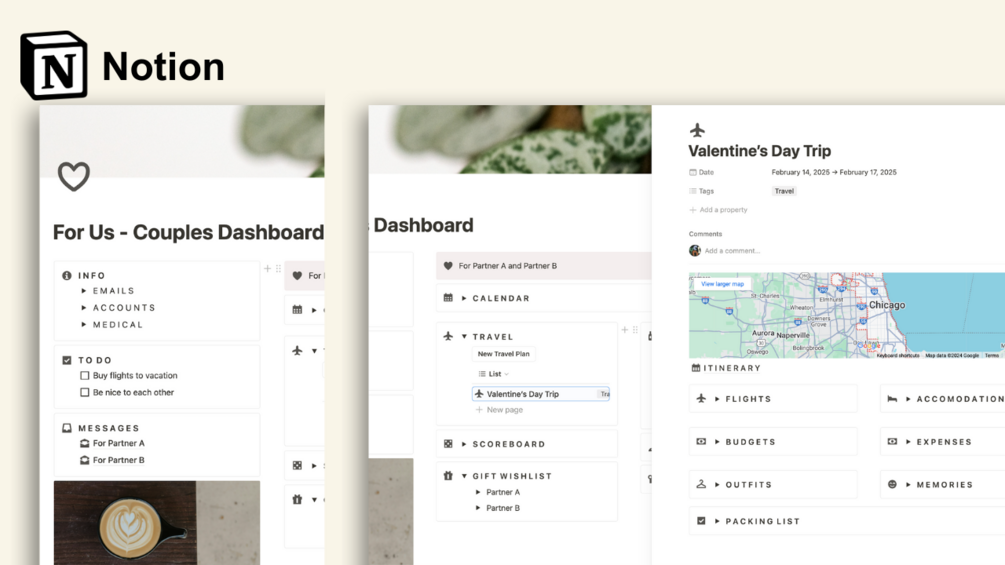Check the Be nice to each other checkbox
This screenshot has height=565, width=1005.
click(85, 392)
